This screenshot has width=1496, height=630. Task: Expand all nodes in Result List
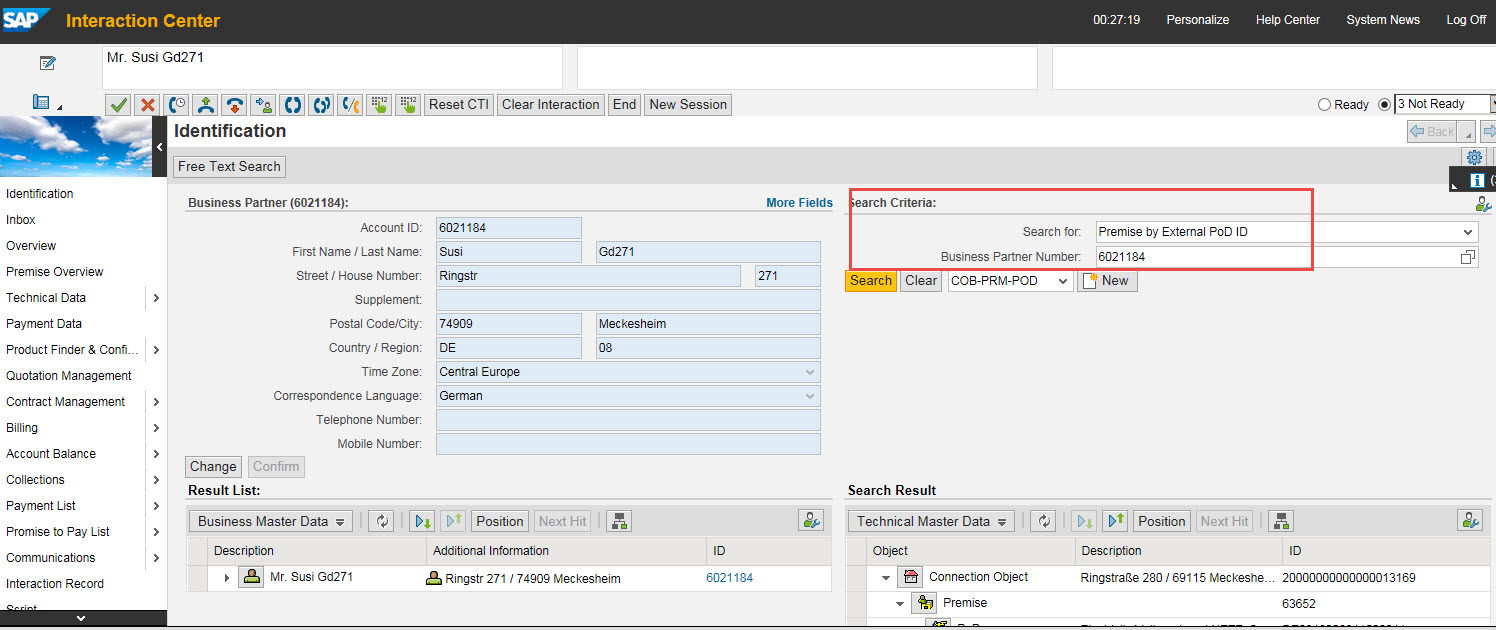422,521
